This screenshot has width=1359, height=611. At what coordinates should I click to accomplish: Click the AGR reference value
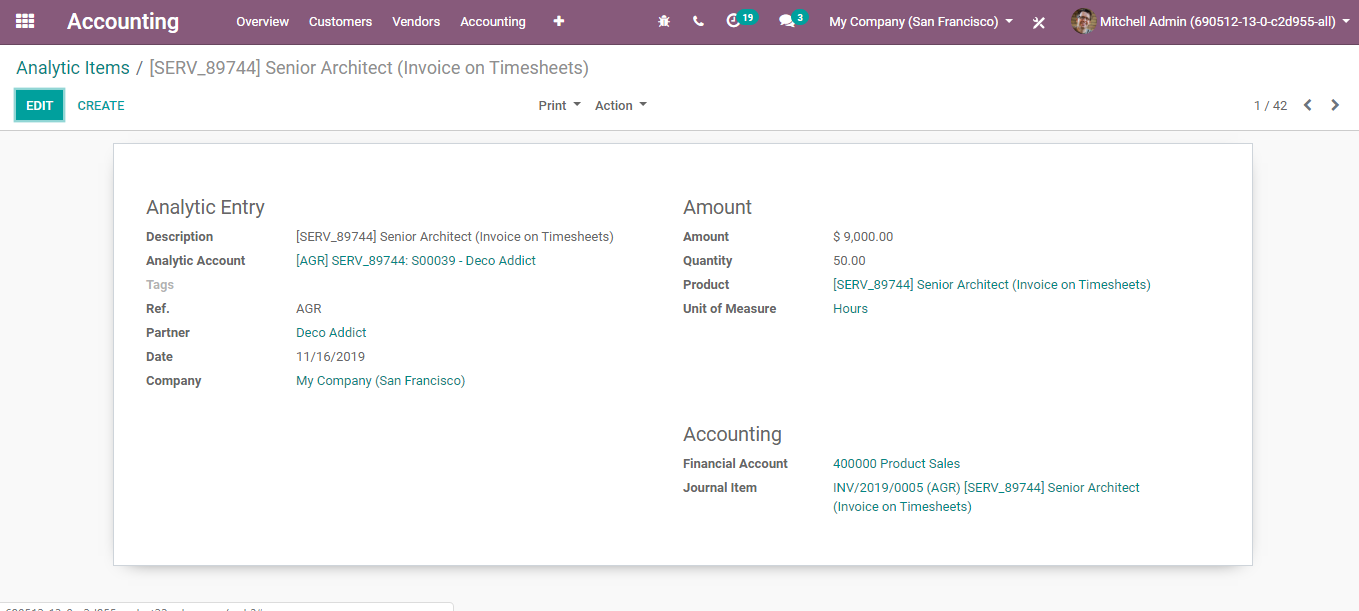(x=309, y=309)
